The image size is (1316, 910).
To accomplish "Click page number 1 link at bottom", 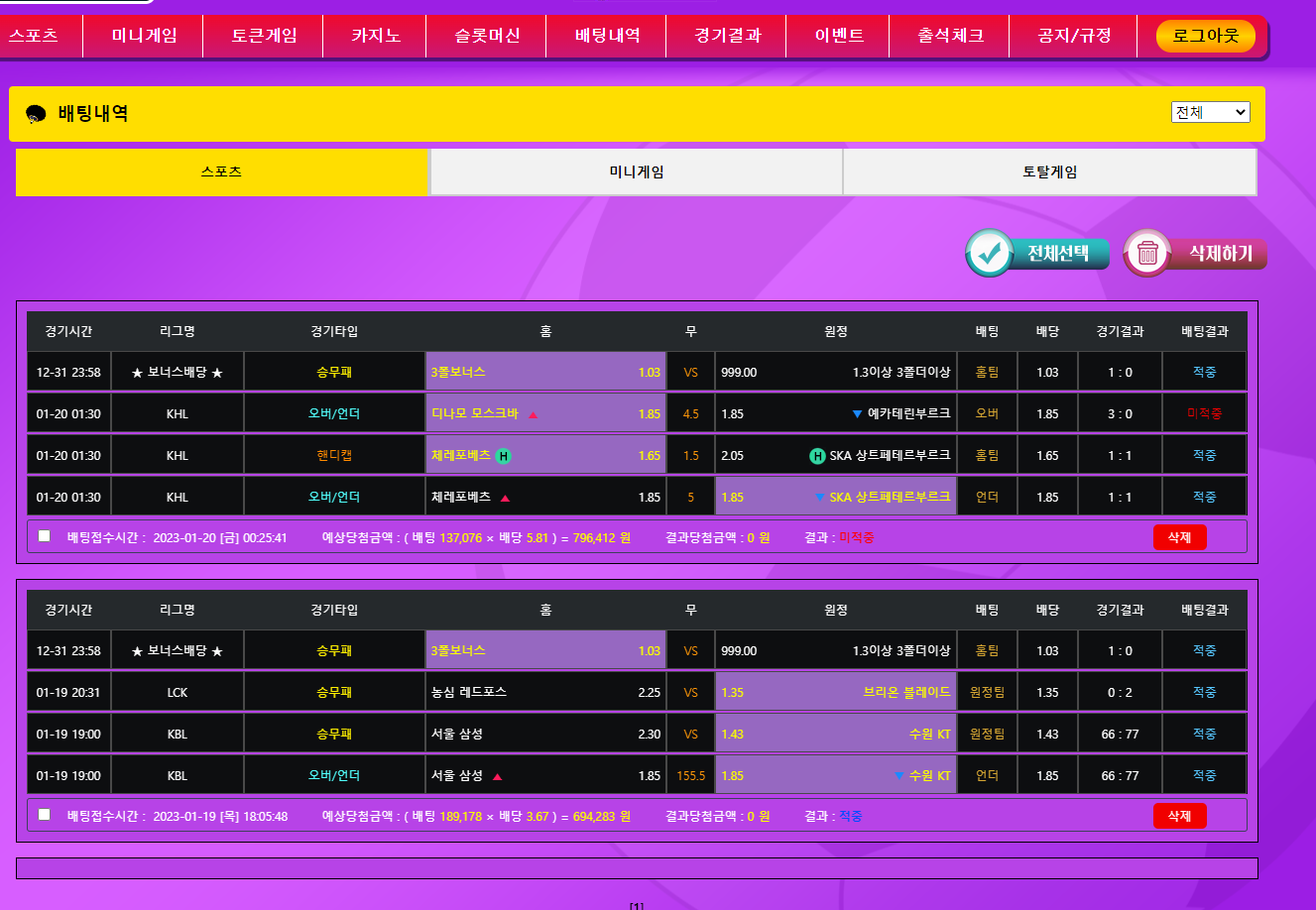I will (x=637, y=905).
